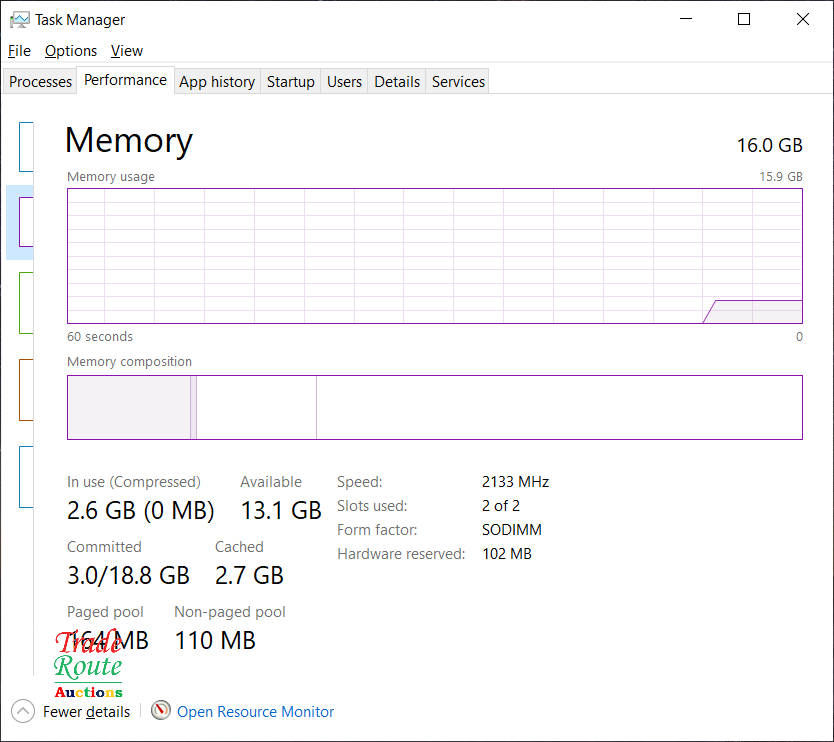The height and width of the screenshot is (742, 834).
Task: Switch to the Processes tab
Action: point(41,82)
